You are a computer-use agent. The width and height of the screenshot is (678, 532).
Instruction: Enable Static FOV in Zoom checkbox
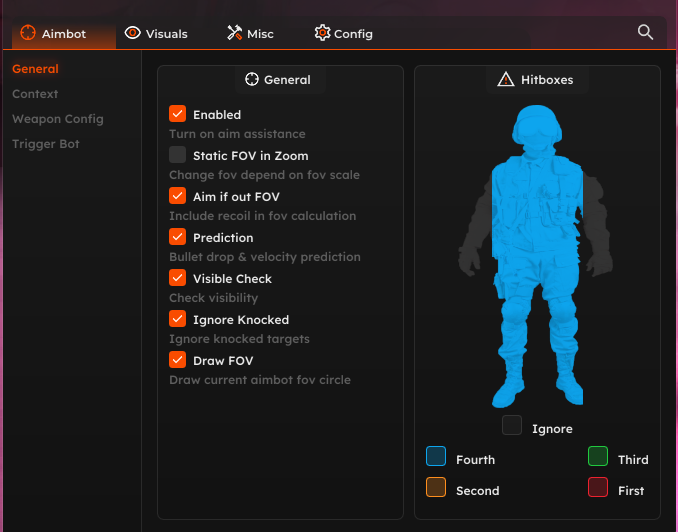178,155
